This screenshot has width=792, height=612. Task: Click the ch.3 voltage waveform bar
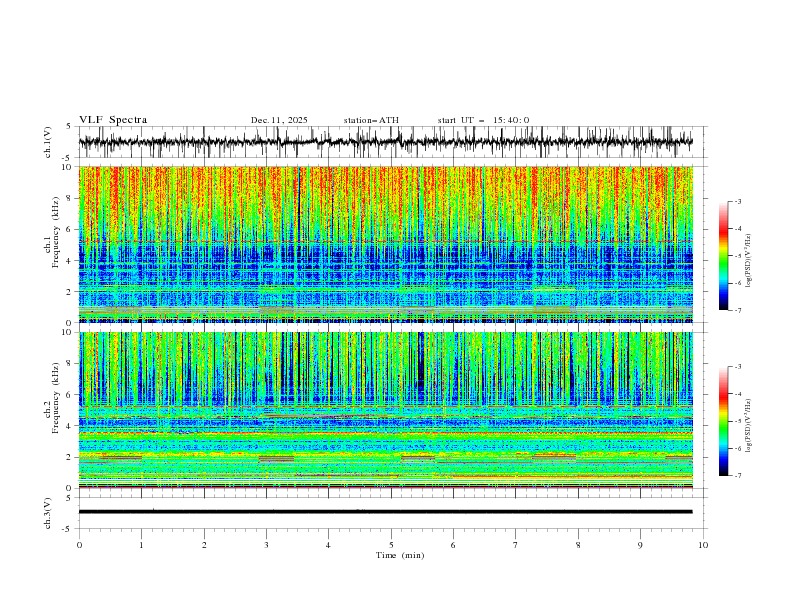(x=386, y=512)
